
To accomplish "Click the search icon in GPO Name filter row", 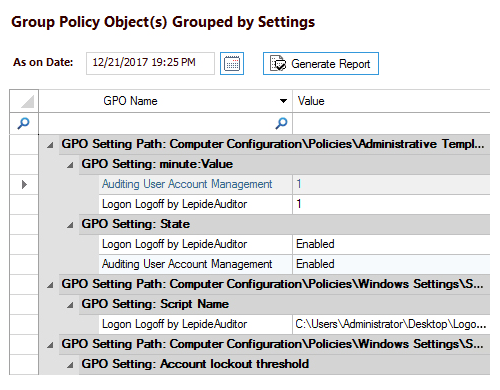I will pos(281,123).
